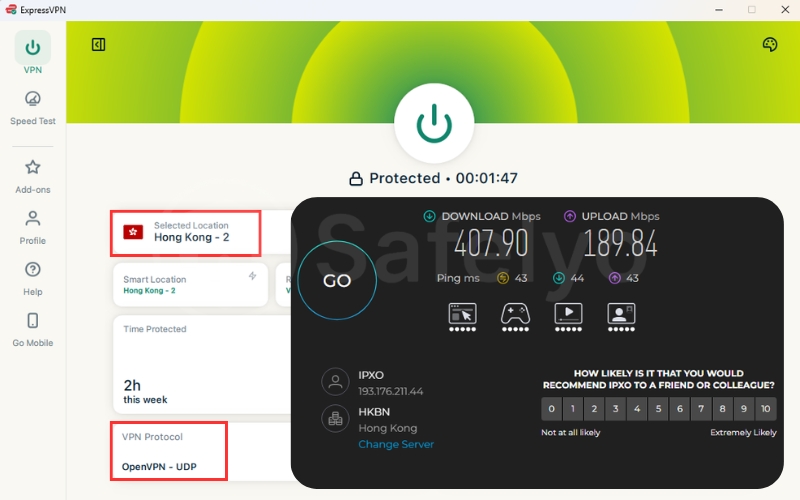
Task: Click the IP address 193.176.211.44
Action: [391, 391]
